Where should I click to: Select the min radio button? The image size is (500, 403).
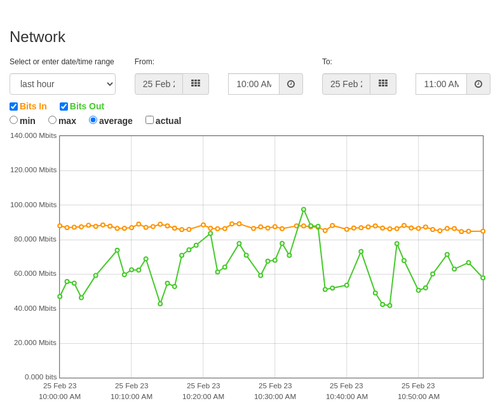click(x=14, y=120)
